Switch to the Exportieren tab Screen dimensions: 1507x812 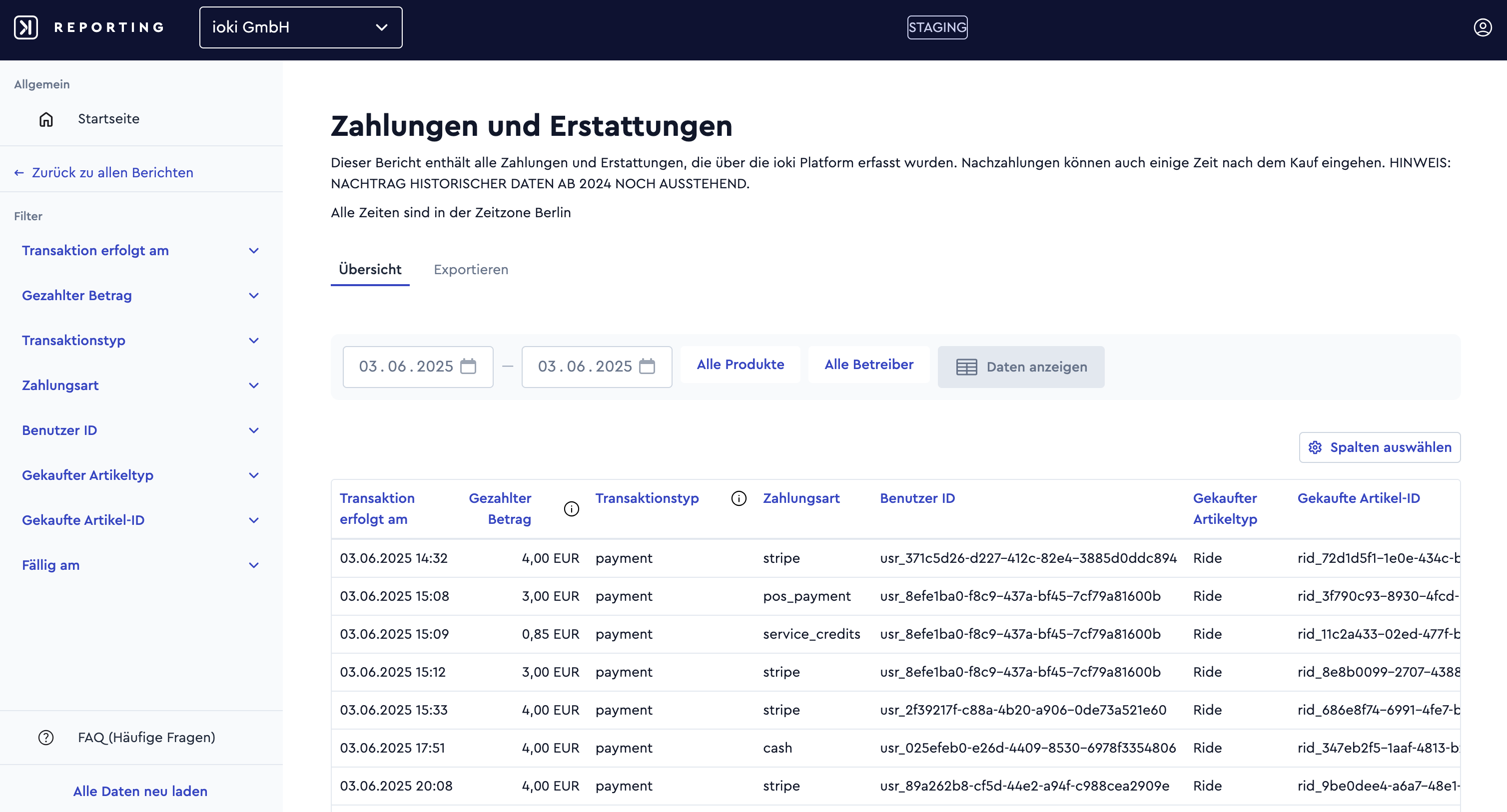[471, 270]
